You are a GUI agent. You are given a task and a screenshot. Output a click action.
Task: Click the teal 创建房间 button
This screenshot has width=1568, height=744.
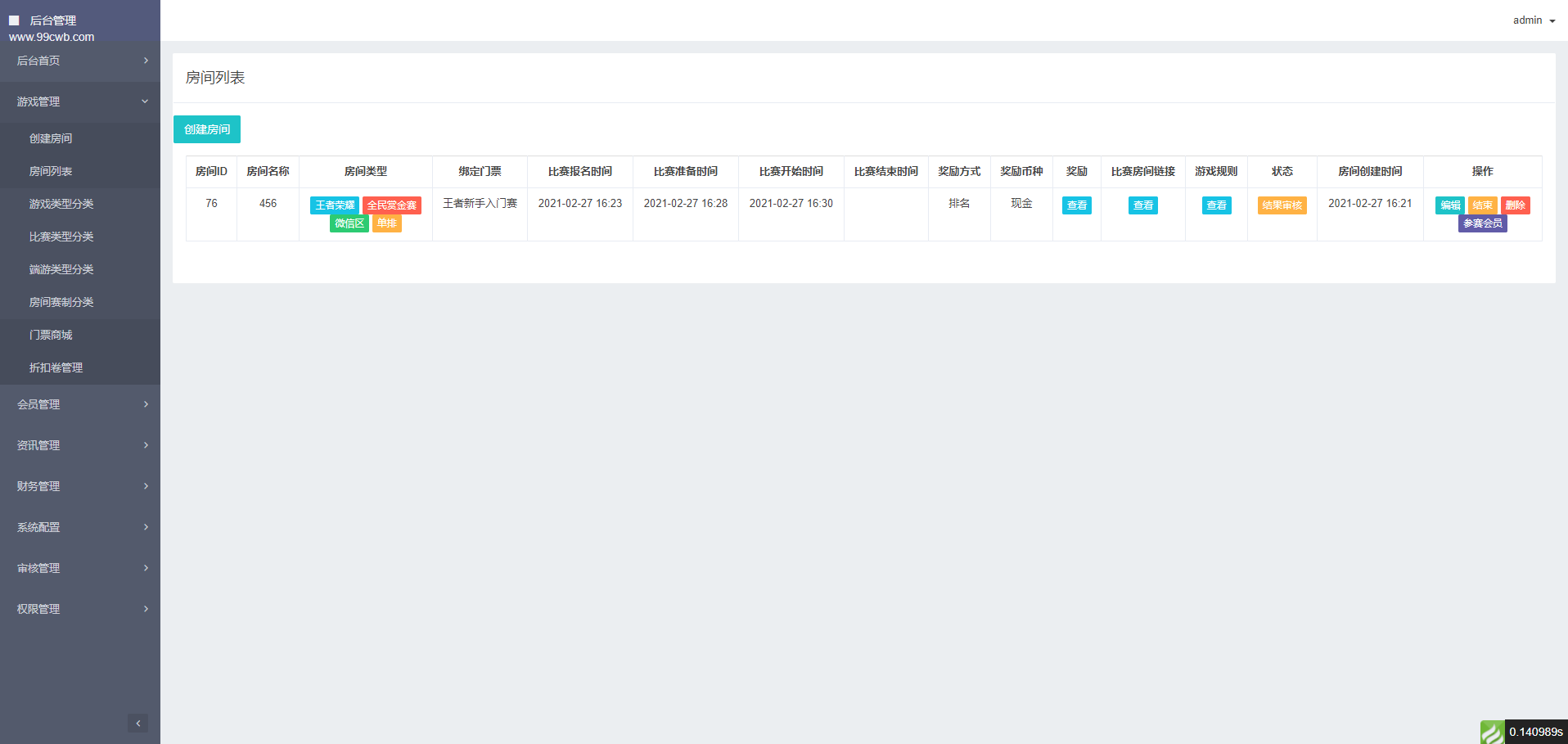(x=207, y=129)
